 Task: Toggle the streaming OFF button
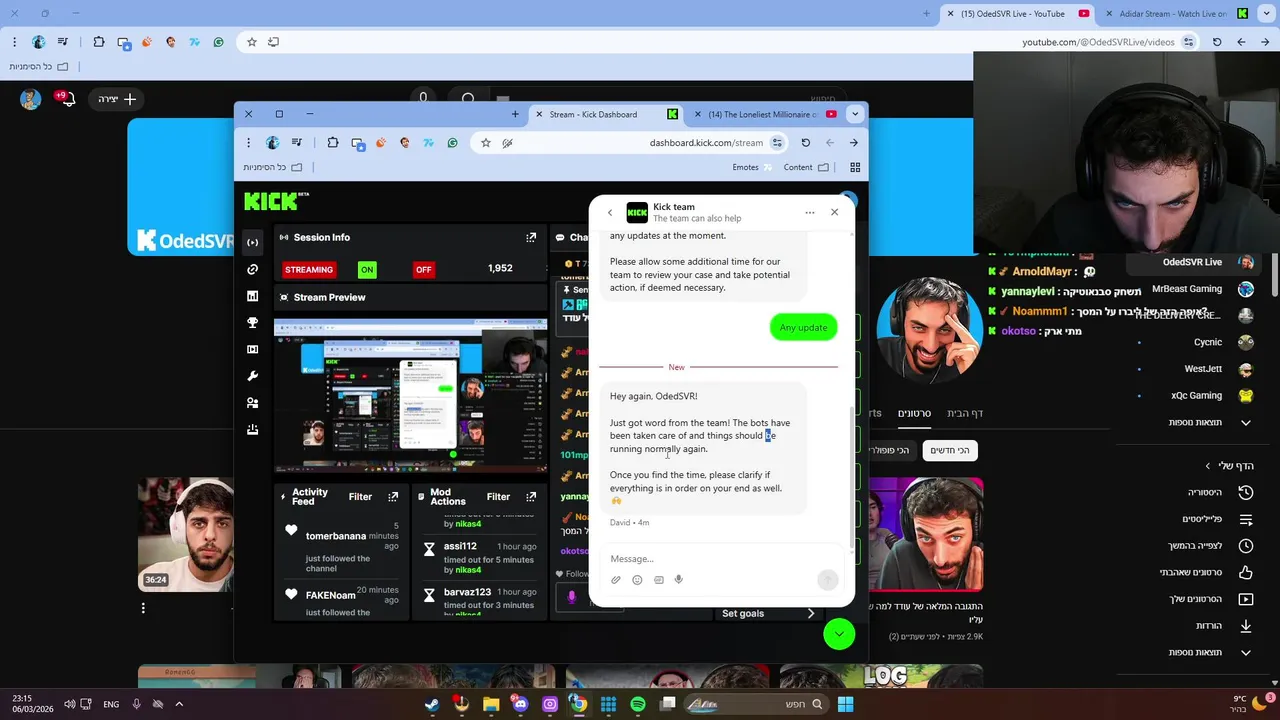pos(424,269)
